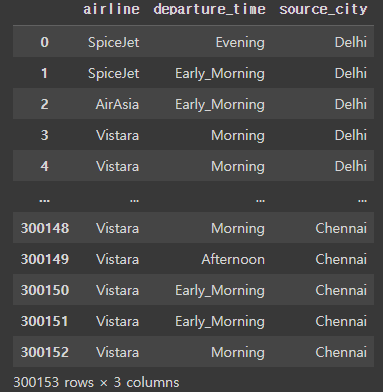Click the ellipsis in the index column
This screenshot has height=392, width=383.
pos(45,200)
